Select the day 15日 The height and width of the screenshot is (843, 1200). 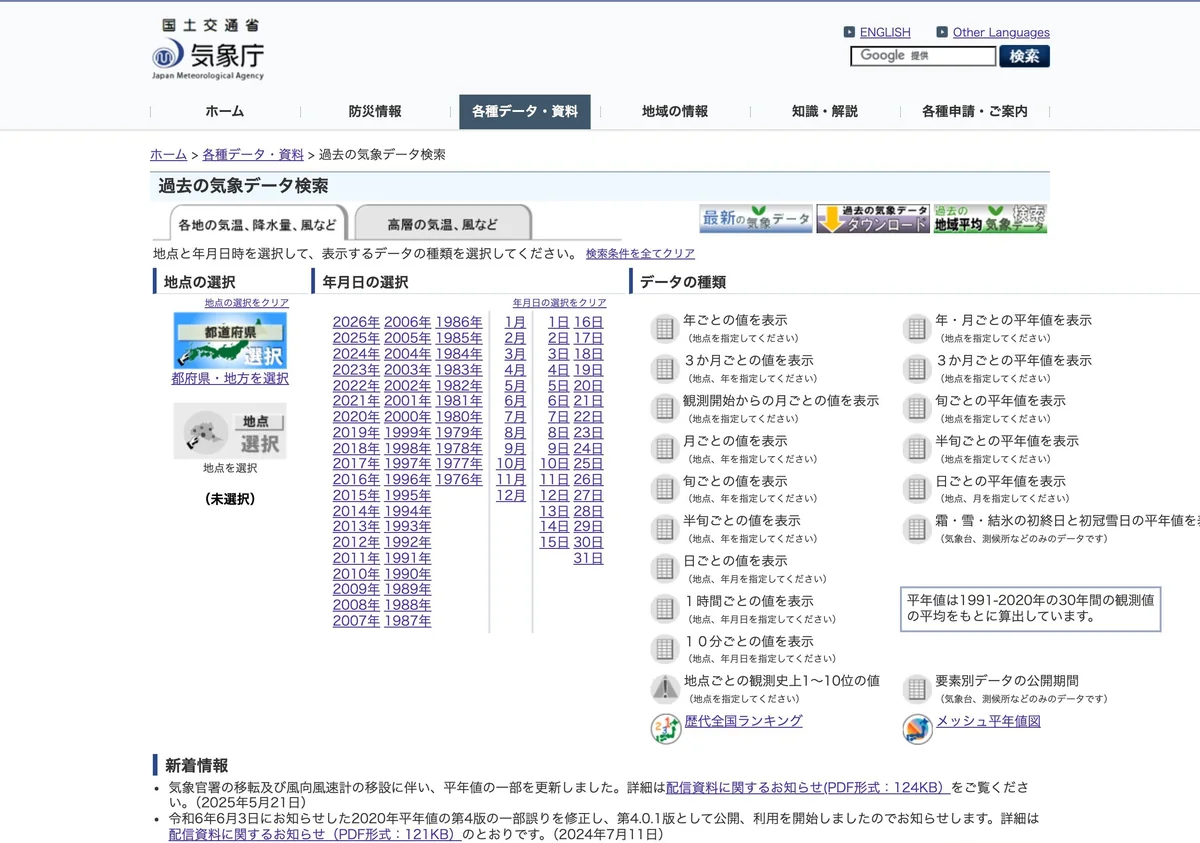[554, 542]
